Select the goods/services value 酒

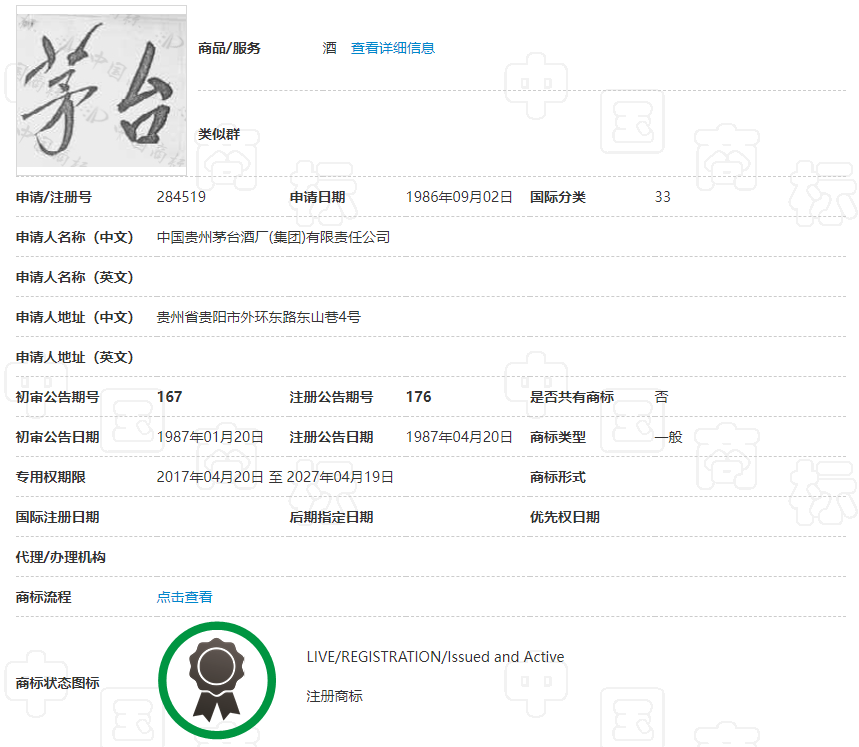329,48
